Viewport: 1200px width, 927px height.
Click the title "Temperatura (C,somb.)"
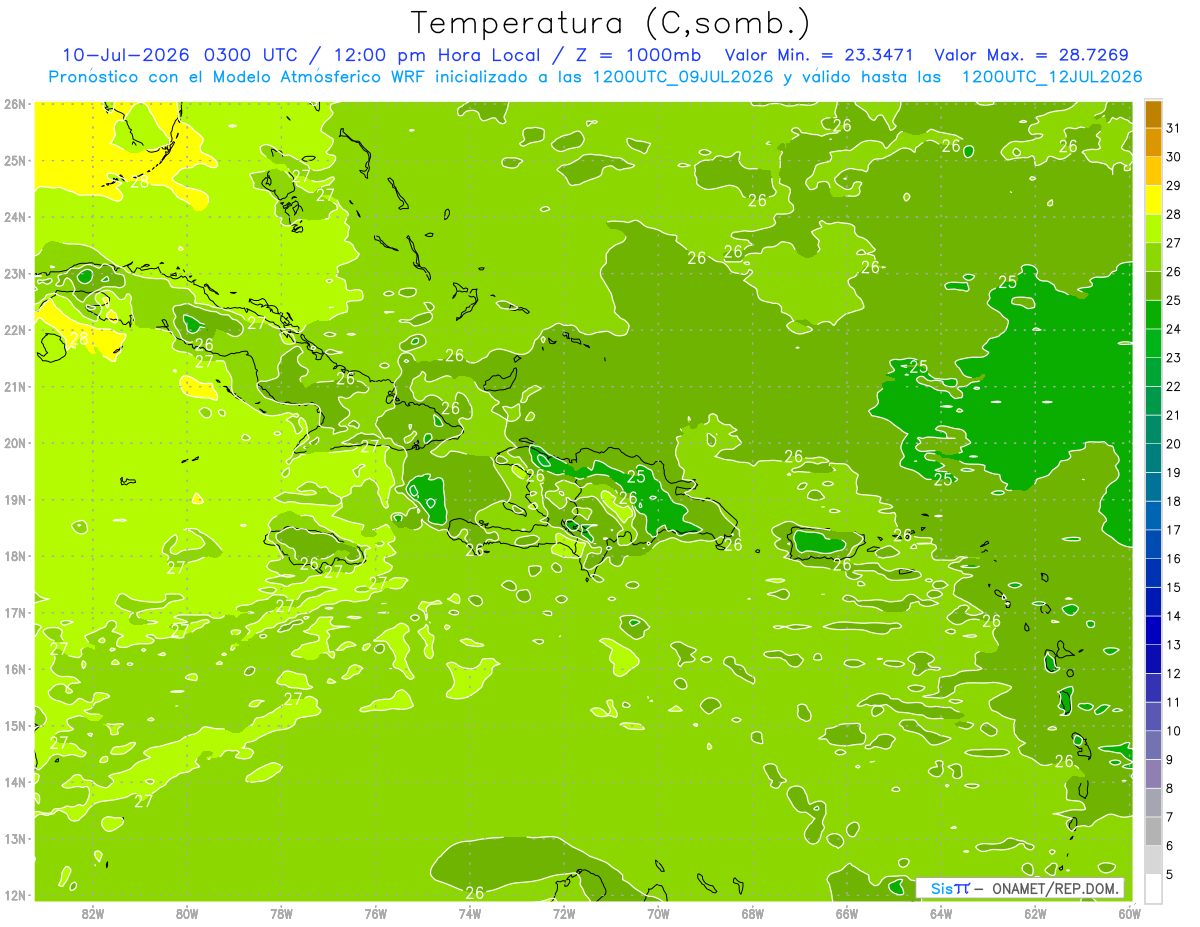point(610,23)
